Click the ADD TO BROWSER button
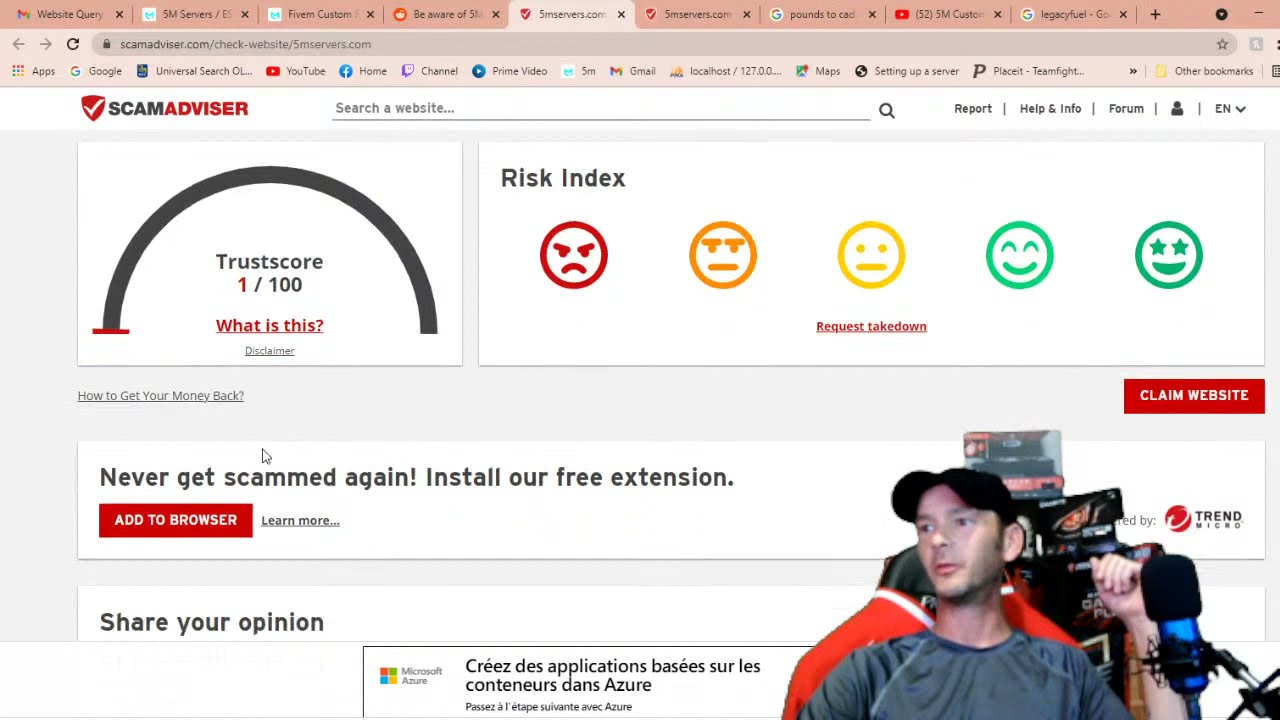 [176, 520]
